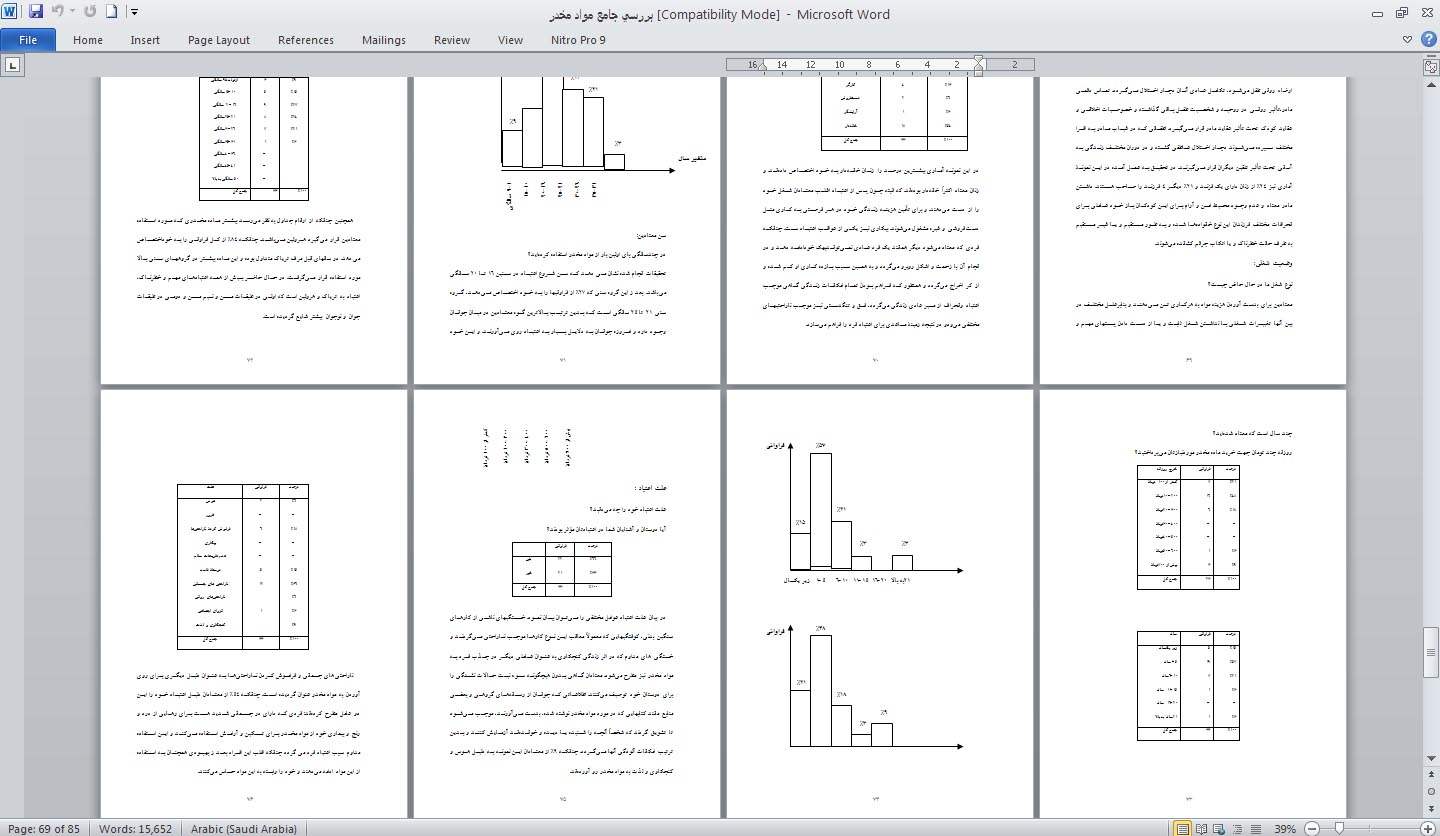
Task: Expand the ribbon with the chevron
Action: [x=1407, y=40]
